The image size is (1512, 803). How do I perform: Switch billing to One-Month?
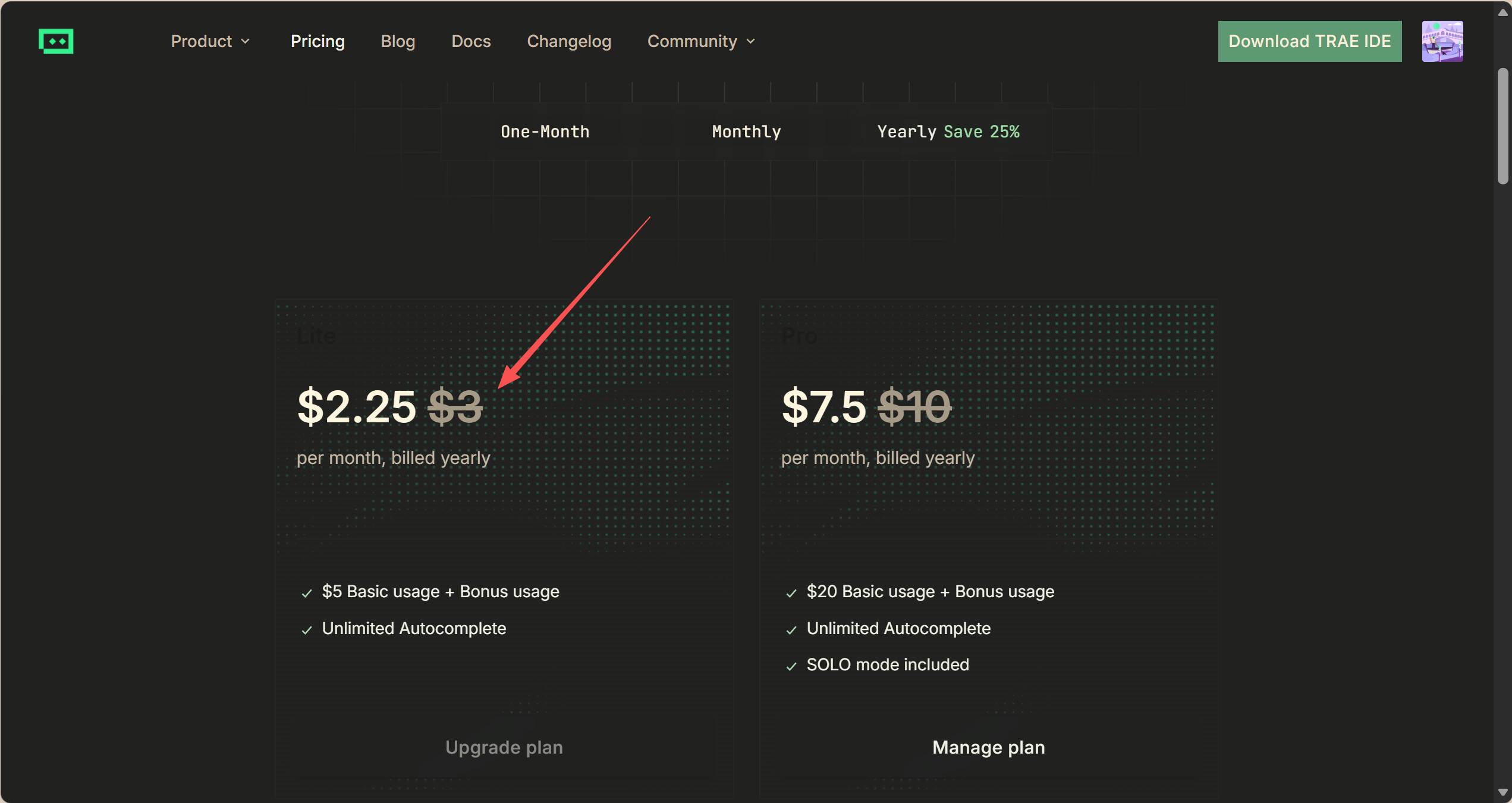pos(545,131)
